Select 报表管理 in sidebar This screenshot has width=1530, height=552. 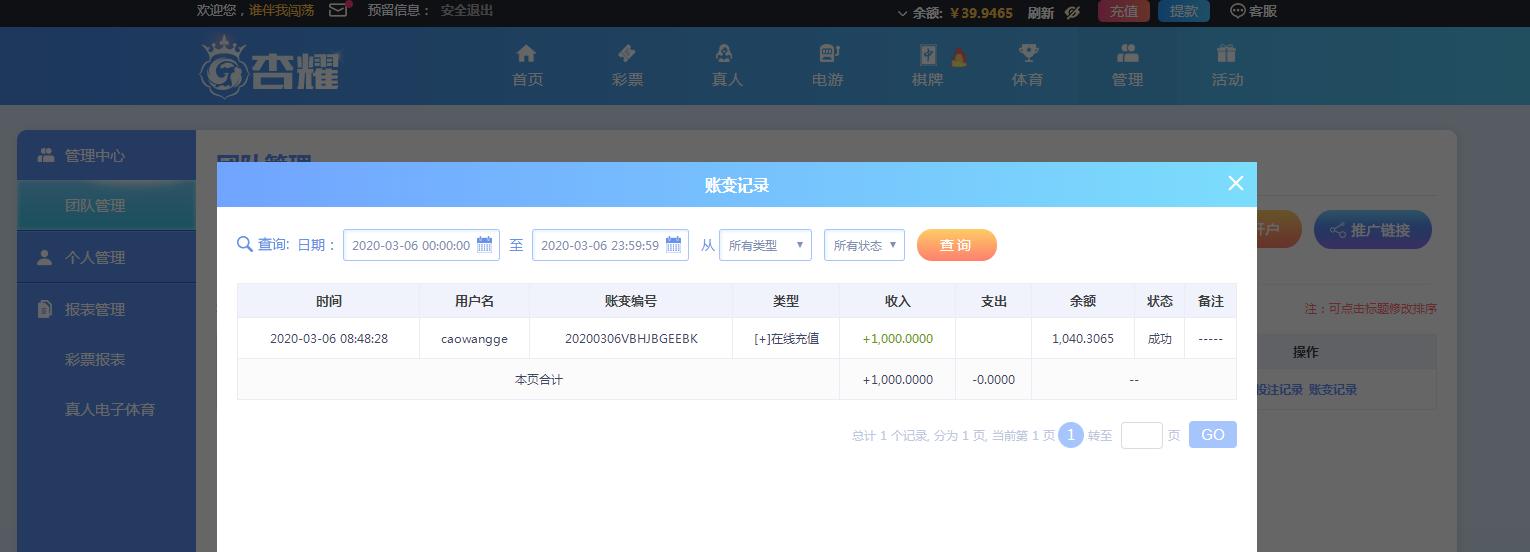pyautogui.click(x=106, y=309)
